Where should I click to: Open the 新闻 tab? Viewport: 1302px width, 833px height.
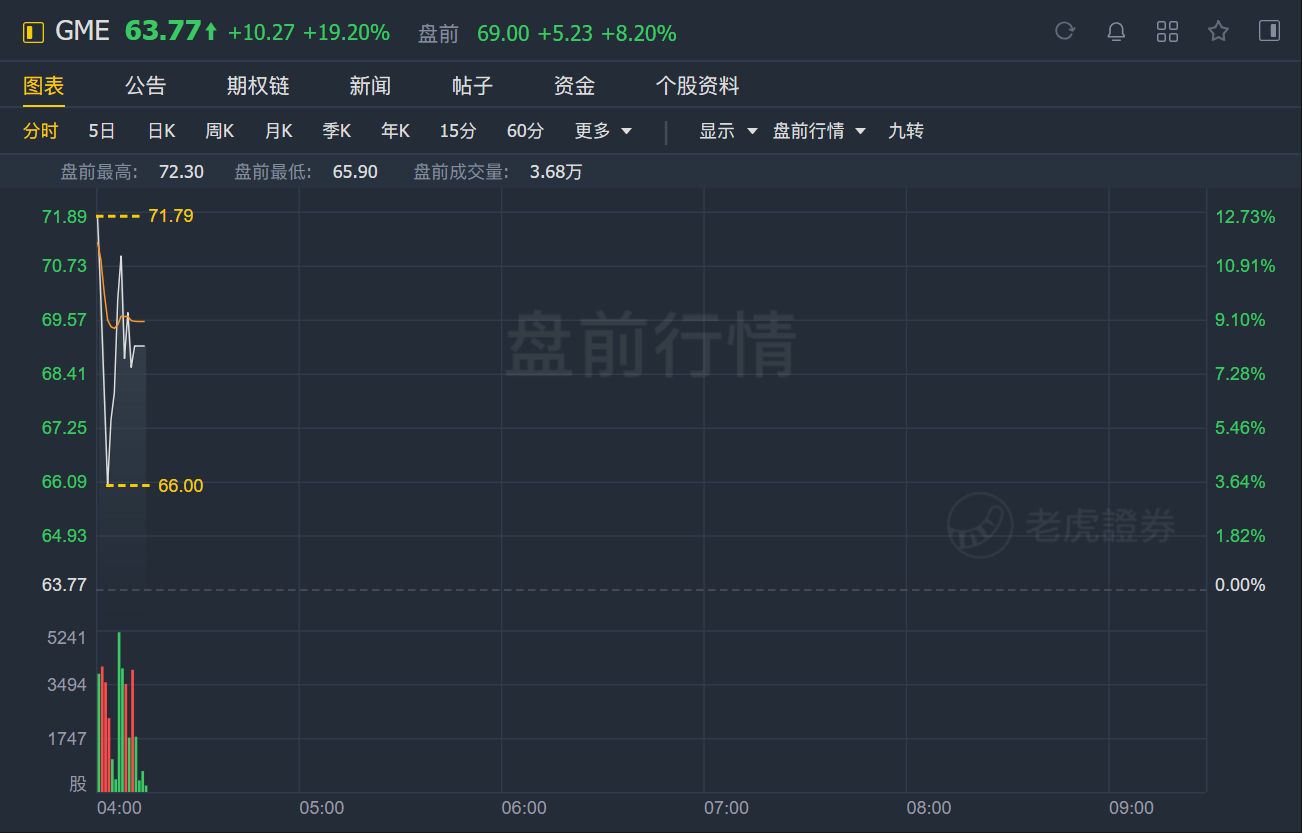(370, 86)
